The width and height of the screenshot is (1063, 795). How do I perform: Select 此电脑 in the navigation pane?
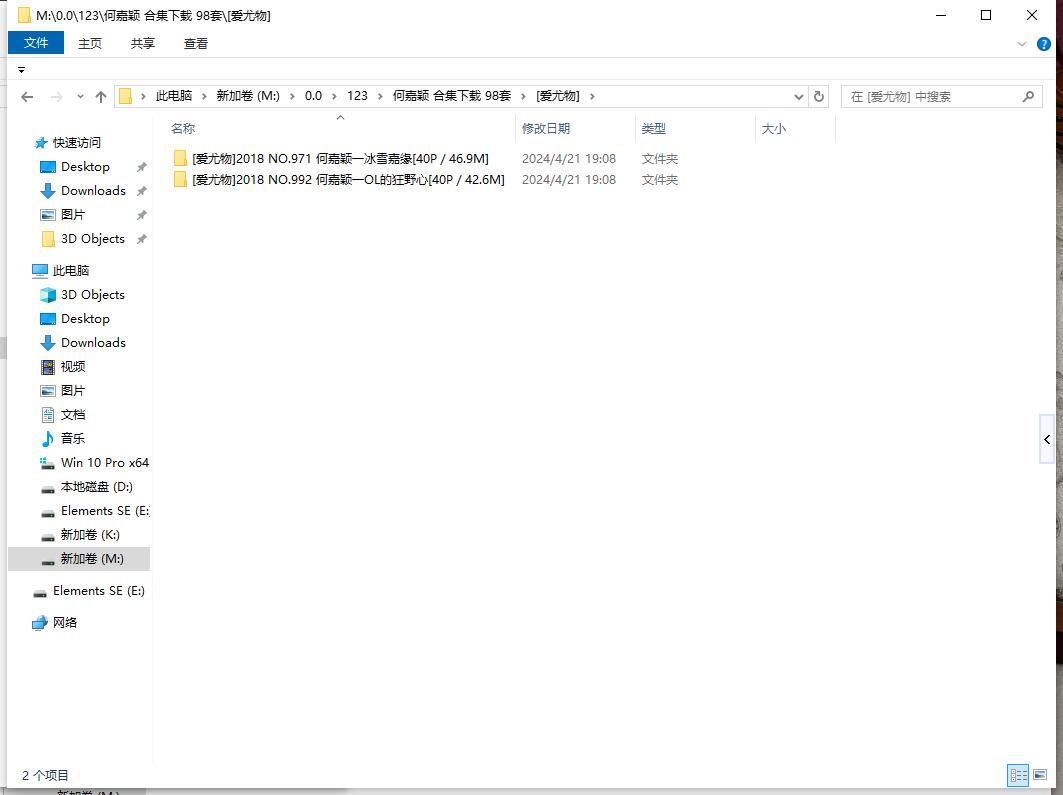point(71,270)
